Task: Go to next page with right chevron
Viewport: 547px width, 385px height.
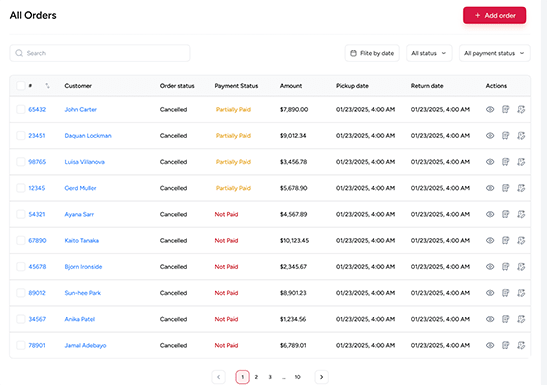Action: point(321,377)
